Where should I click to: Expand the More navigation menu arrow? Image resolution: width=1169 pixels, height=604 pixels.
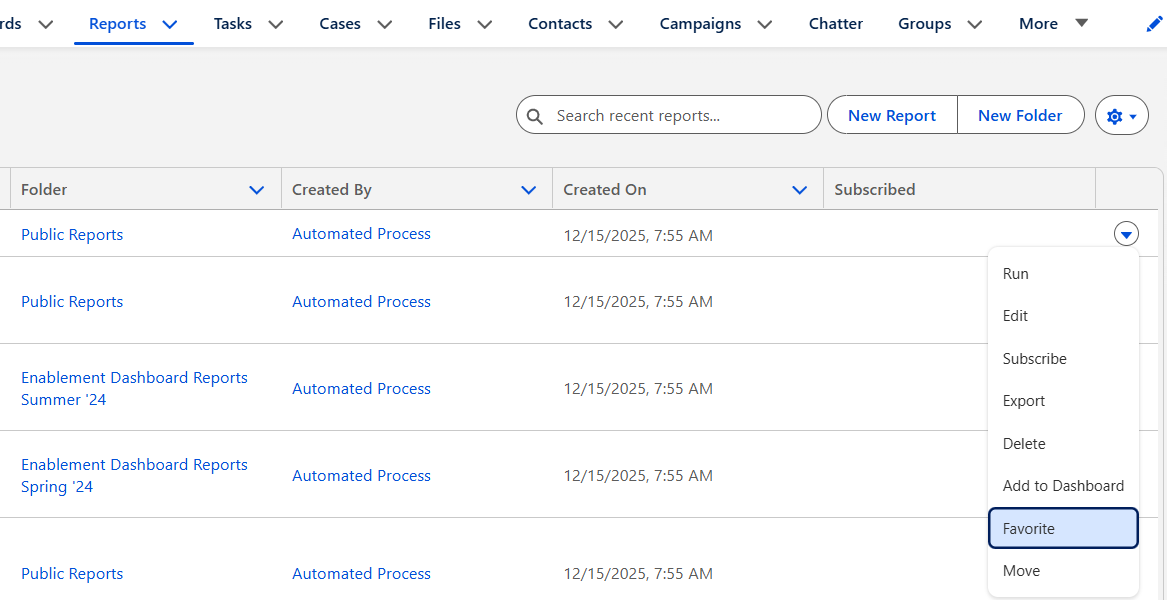1081,23
